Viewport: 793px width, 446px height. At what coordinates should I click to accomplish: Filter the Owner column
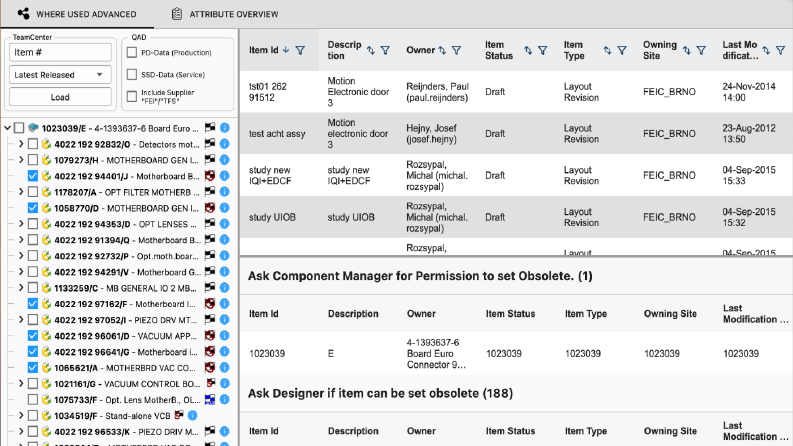457,50
